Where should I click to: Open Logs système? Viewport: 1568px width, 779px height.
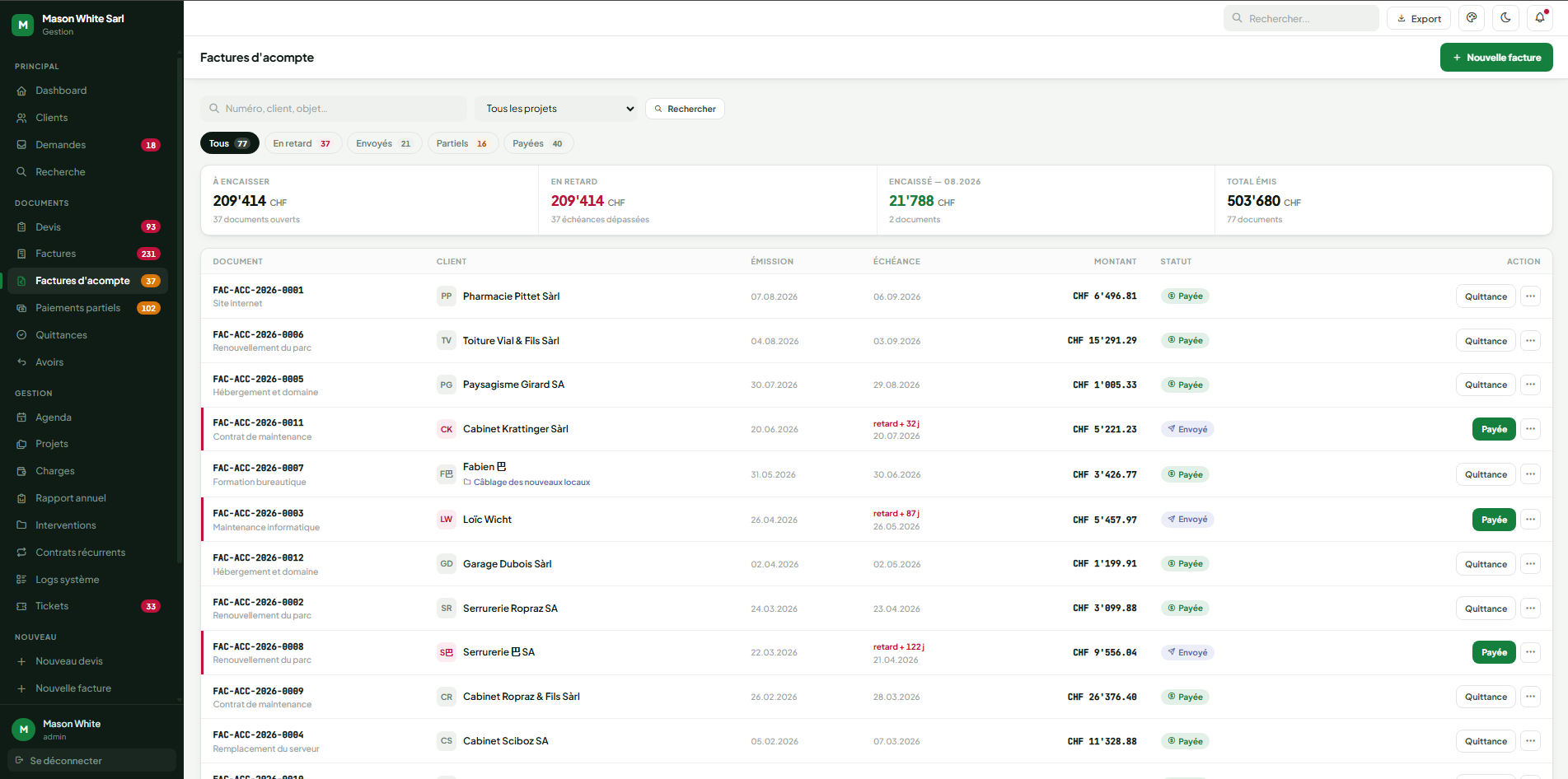click(x=87, y=580)
